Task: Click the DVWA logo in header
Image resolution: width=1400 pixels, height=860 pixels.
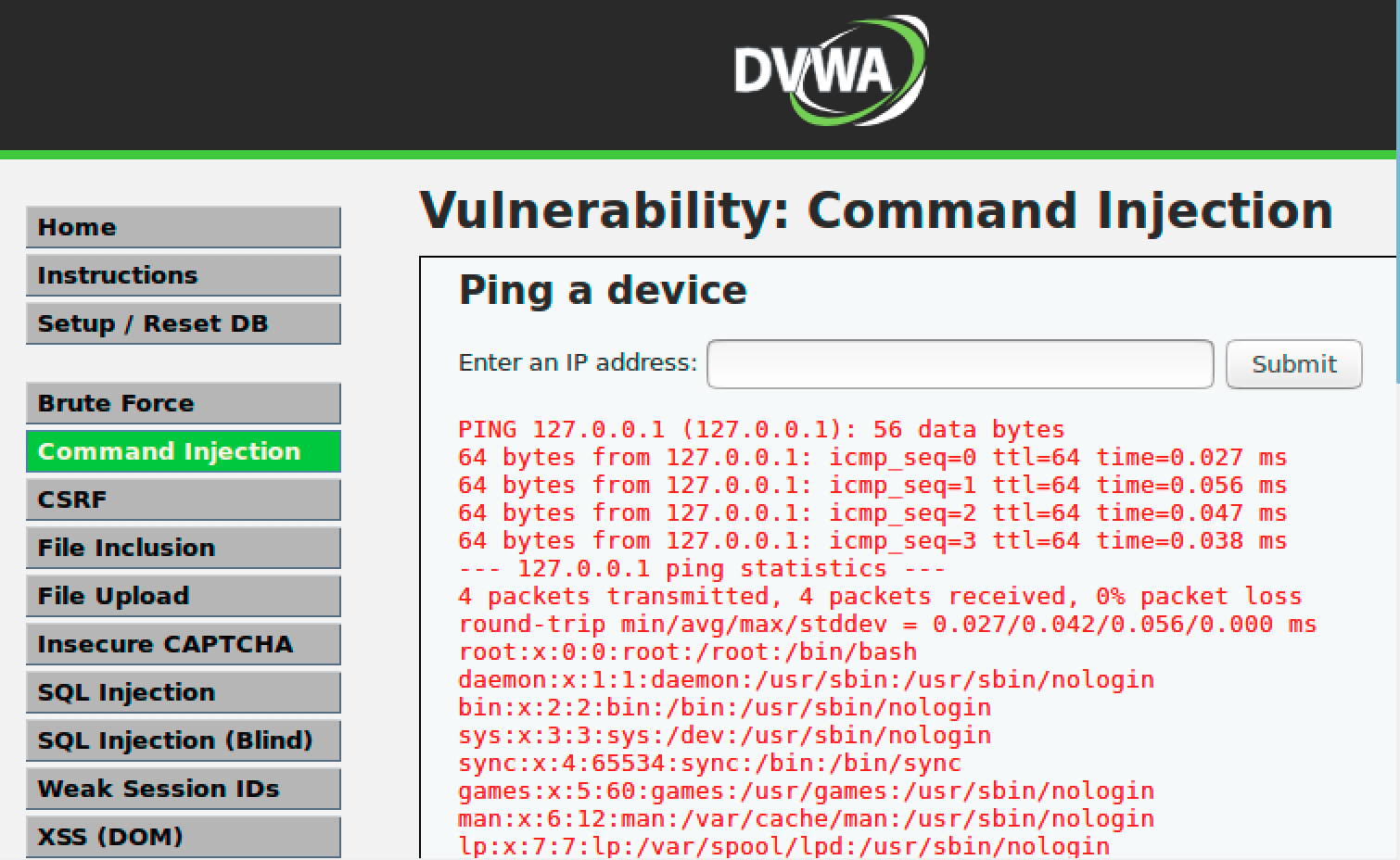Action: 831,70
